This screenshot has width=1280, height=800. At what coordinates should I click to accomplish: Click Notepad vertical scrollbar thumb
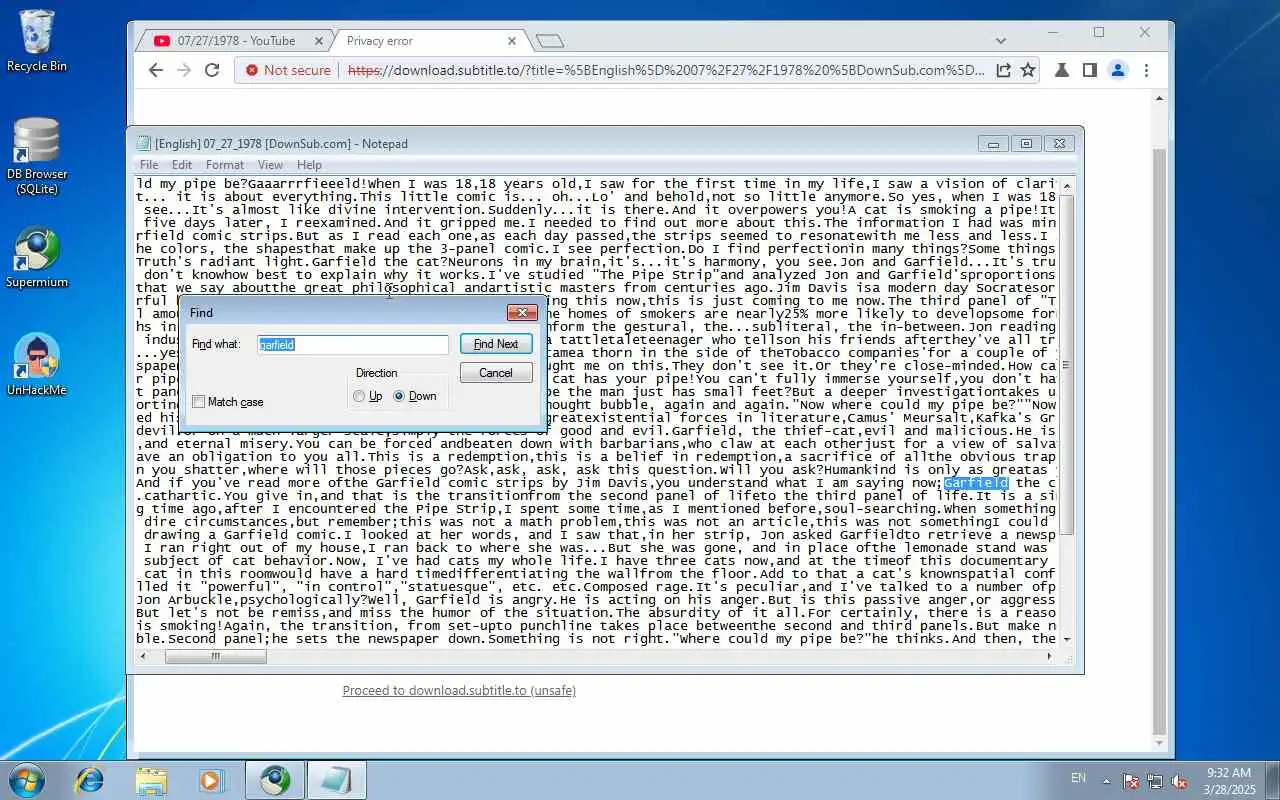click(x=1066, y=365)
